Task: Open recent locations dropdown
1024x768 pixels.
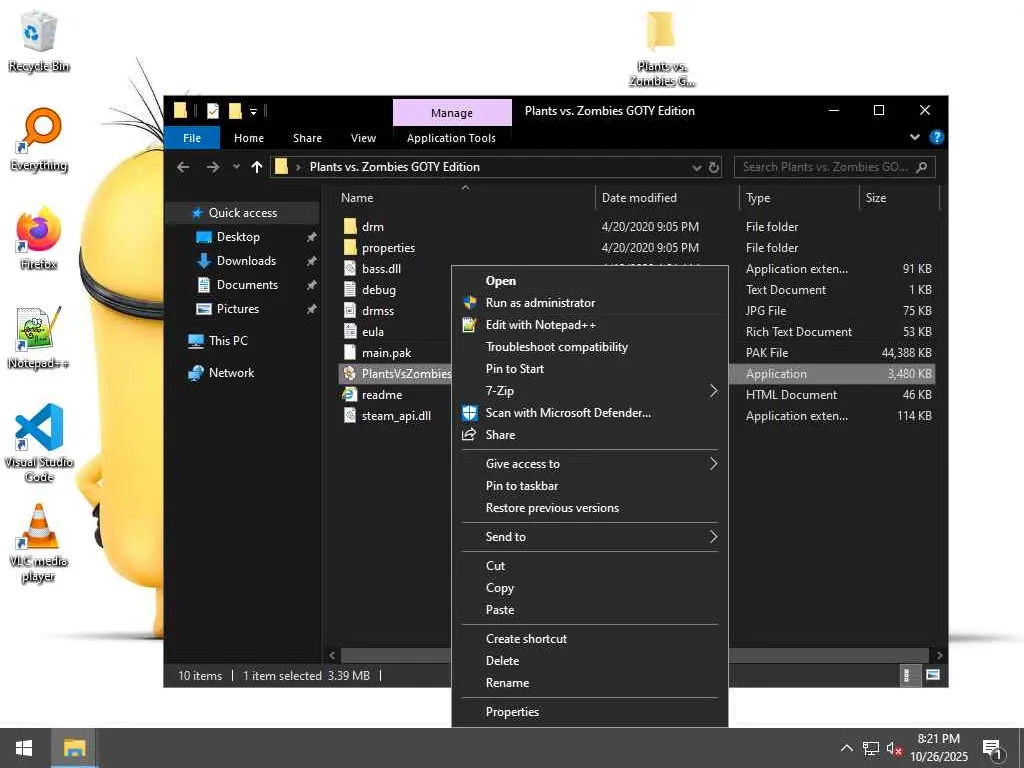Action: point(236,167)
